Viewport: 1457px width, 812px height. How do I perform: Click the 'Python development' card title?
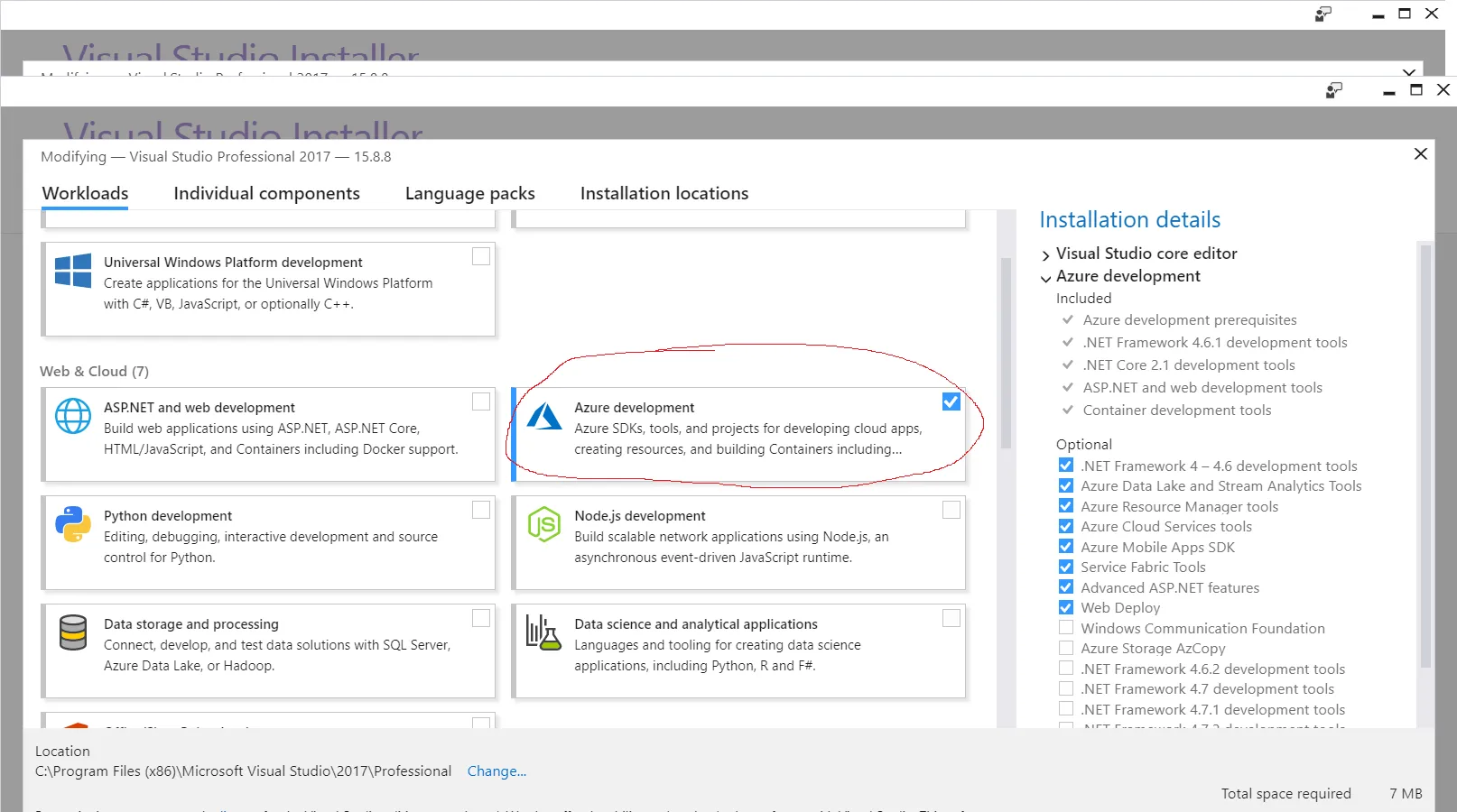(168, 516)
